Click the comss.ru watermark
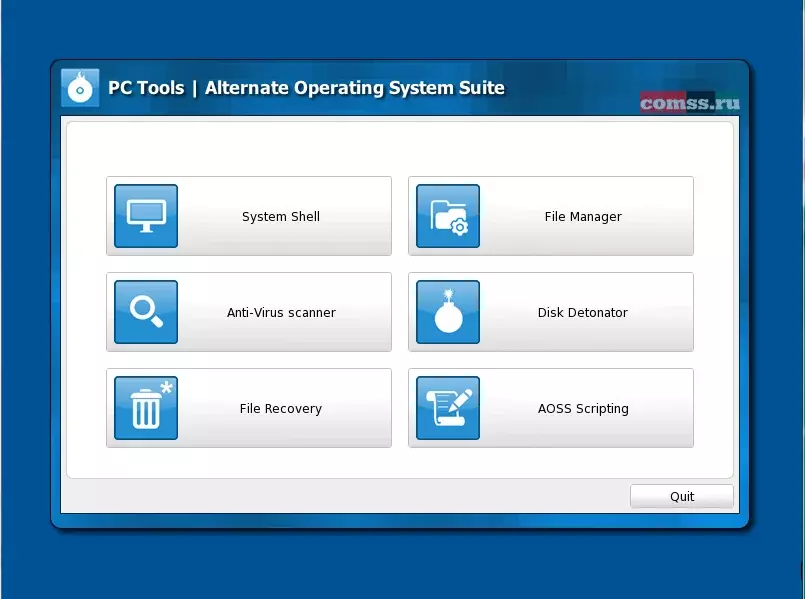Screen dimensions: 805x599 click(690, 103)
